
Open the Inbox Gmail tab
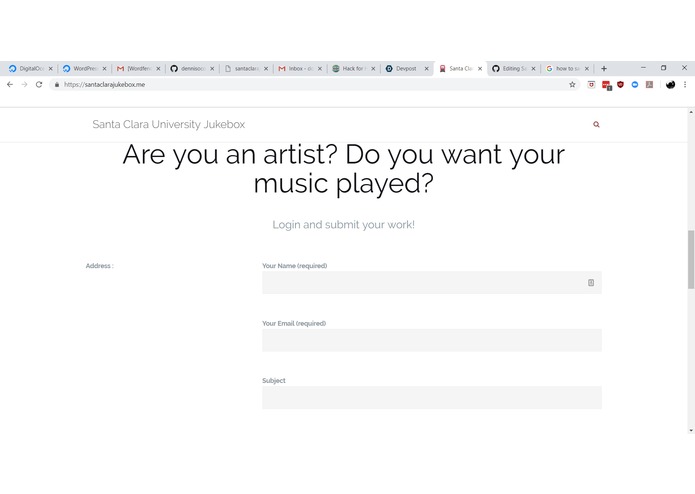[x=300, y=69]
